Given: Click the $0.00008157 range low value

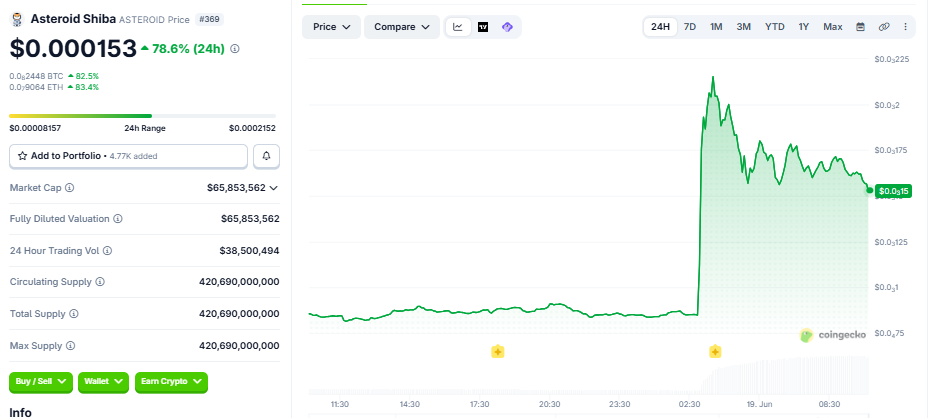Looking at the screenshot, I should (x=36, y=128).
